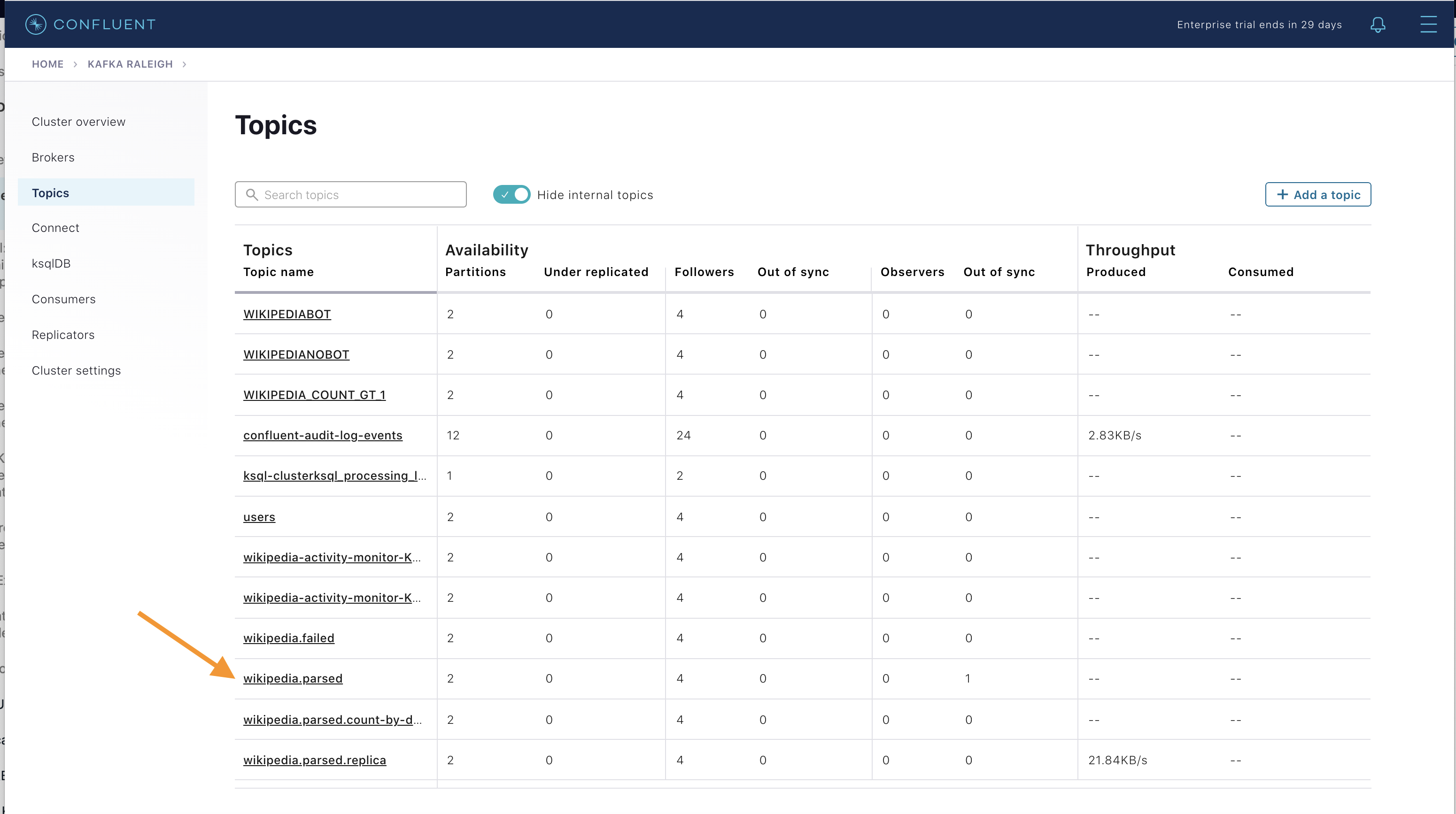The height and width of the screenshot is (814, 1456).
Task: Open Brokers in sidebar
Action: [53, 157]
